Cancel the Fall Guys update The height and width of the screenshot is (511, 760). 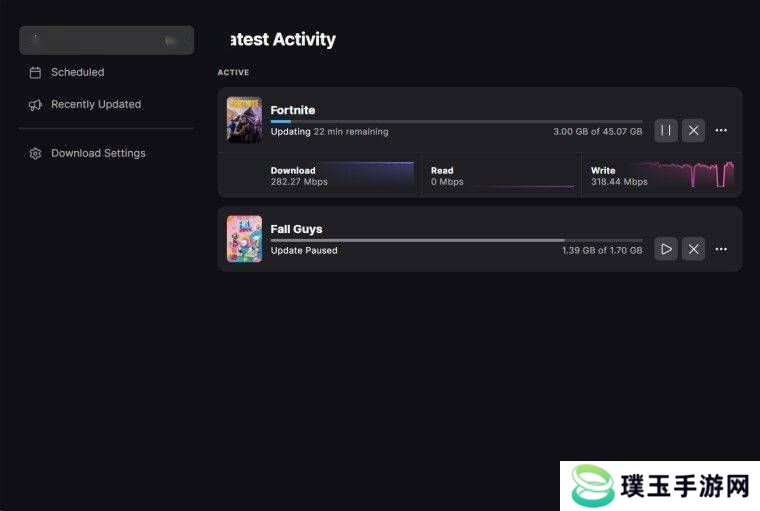[694, 249]
